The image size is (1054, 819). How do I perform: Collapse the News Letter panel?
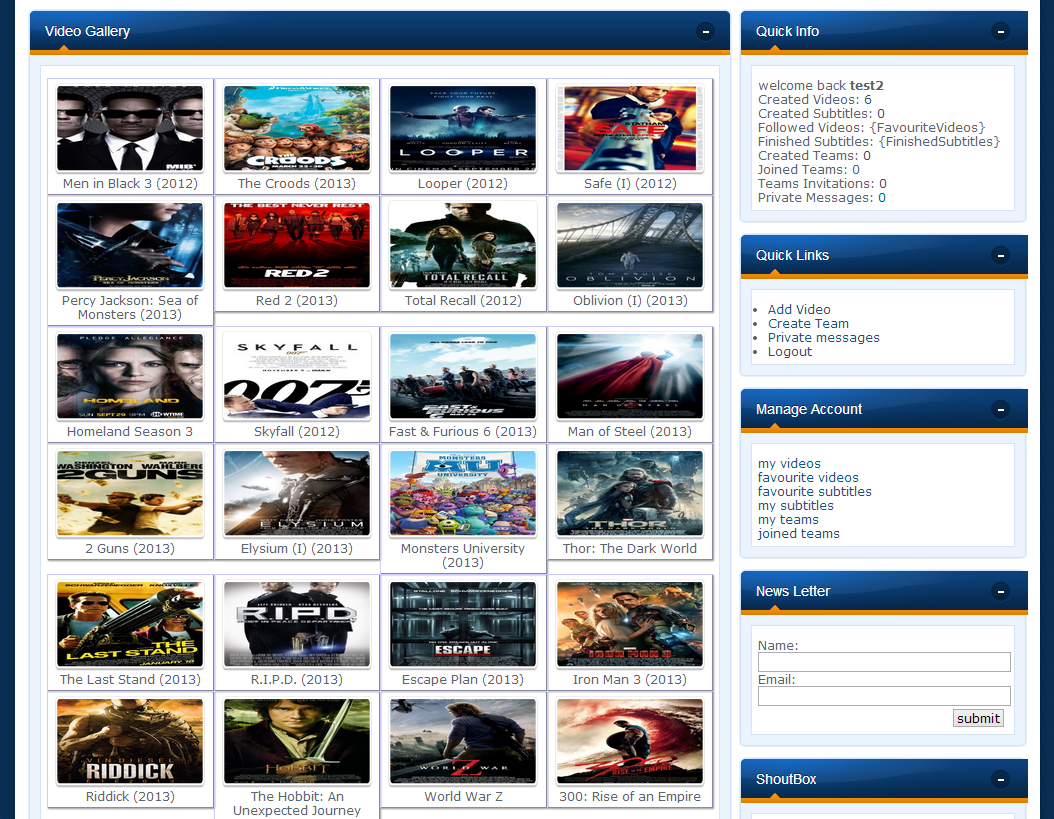tap(1000, 591)
